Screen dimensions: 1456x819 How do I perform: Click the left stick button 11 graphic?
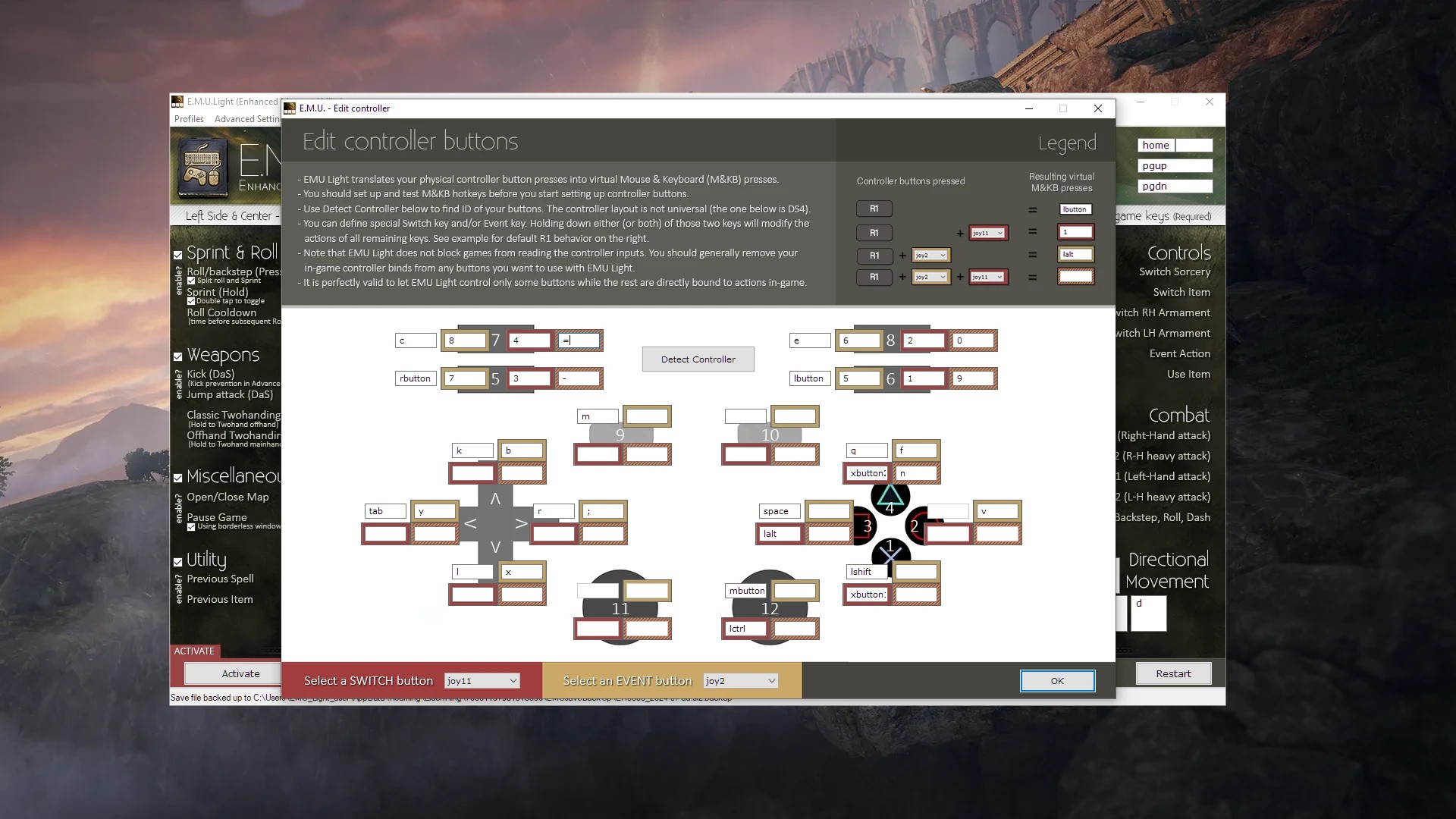point(620,608)
